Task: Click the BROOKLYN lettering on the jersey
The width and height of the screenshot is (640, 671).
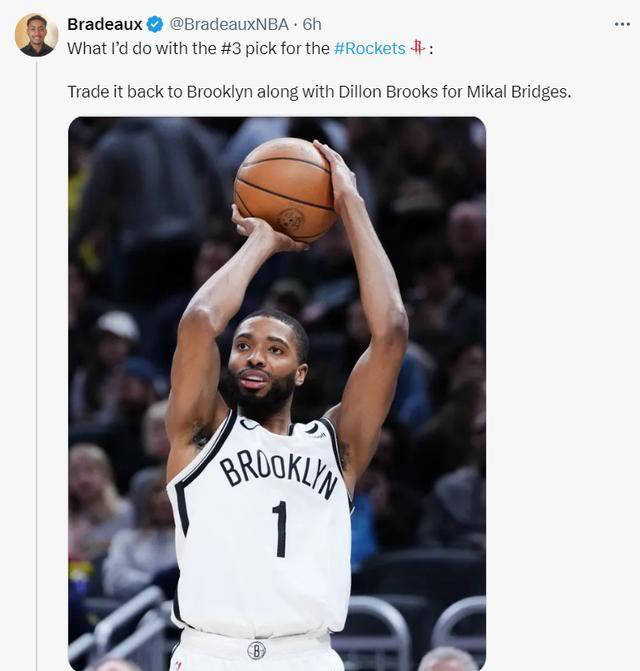Action: (x=279, y=472)
